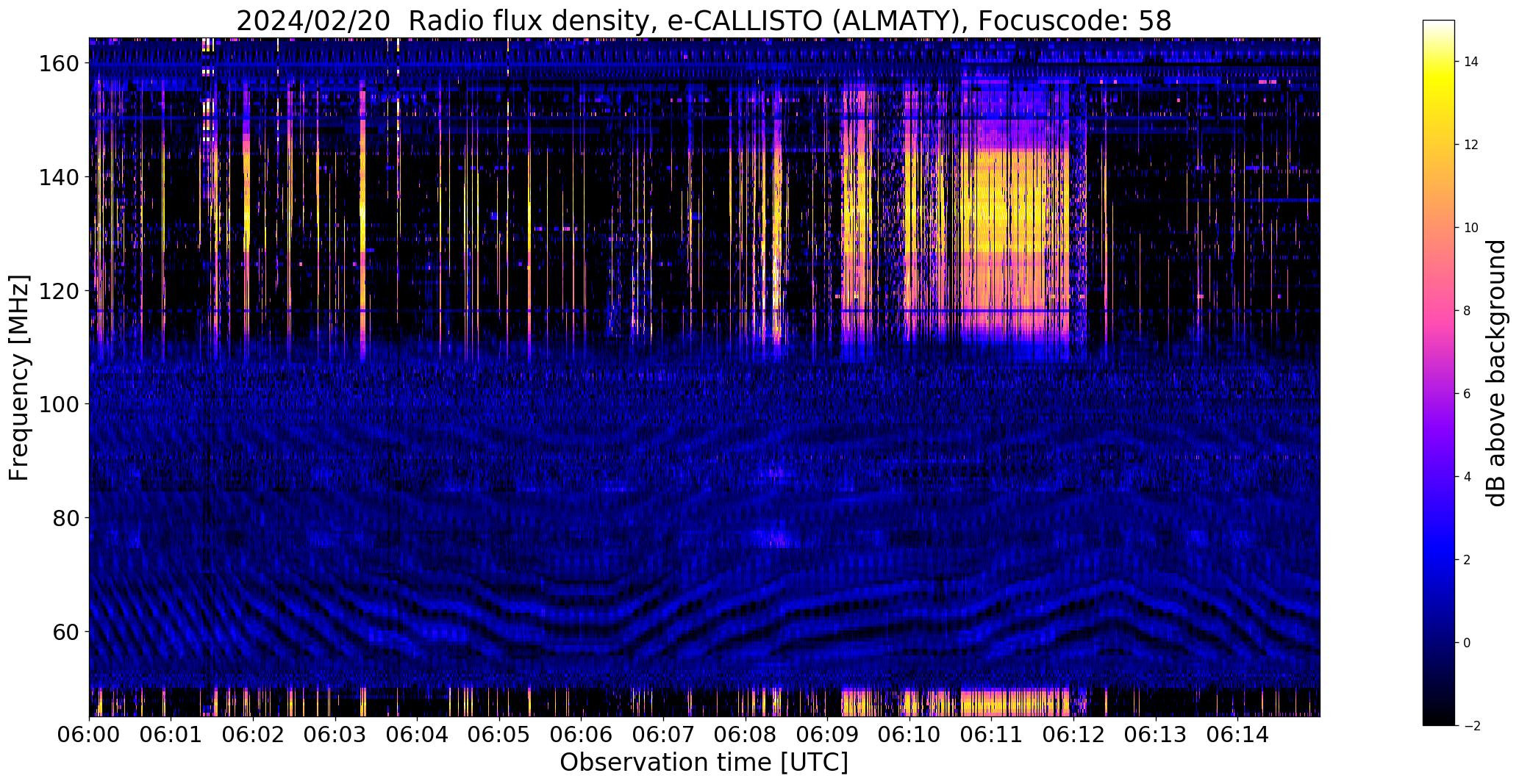Click the 160 frequency tick label
Image resolution: width=1519 pixels, height=784 pixels.
click(58, 64)
